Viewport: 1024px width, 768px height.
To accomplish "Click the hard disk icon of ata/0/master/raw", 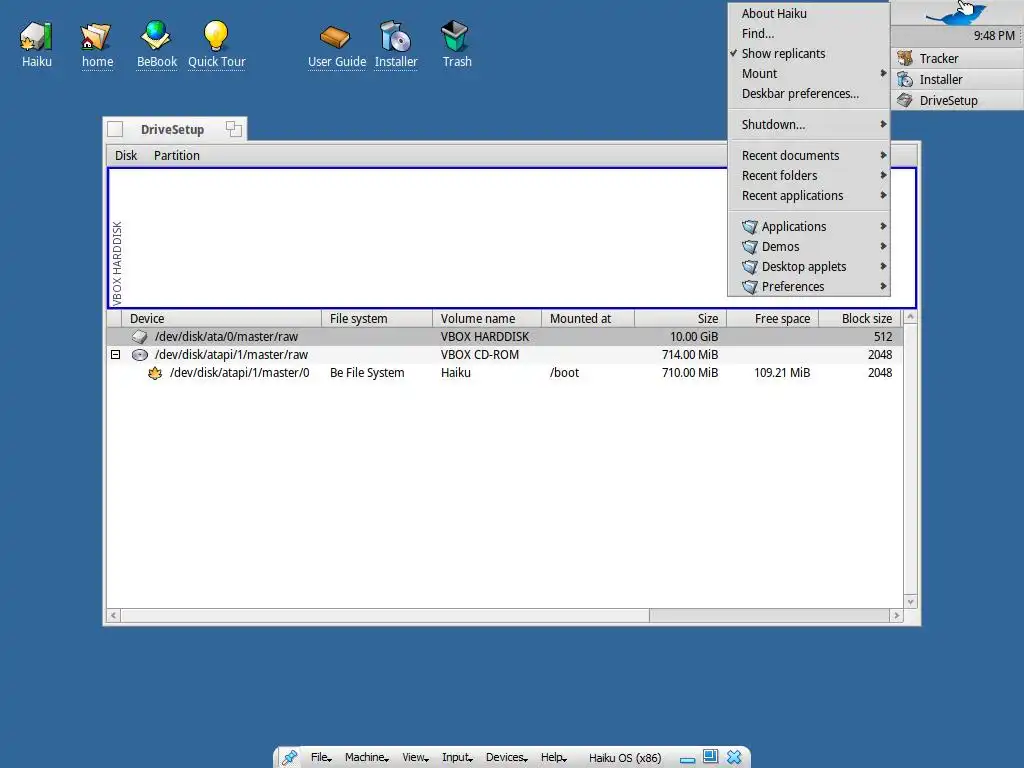I will 140,336.
